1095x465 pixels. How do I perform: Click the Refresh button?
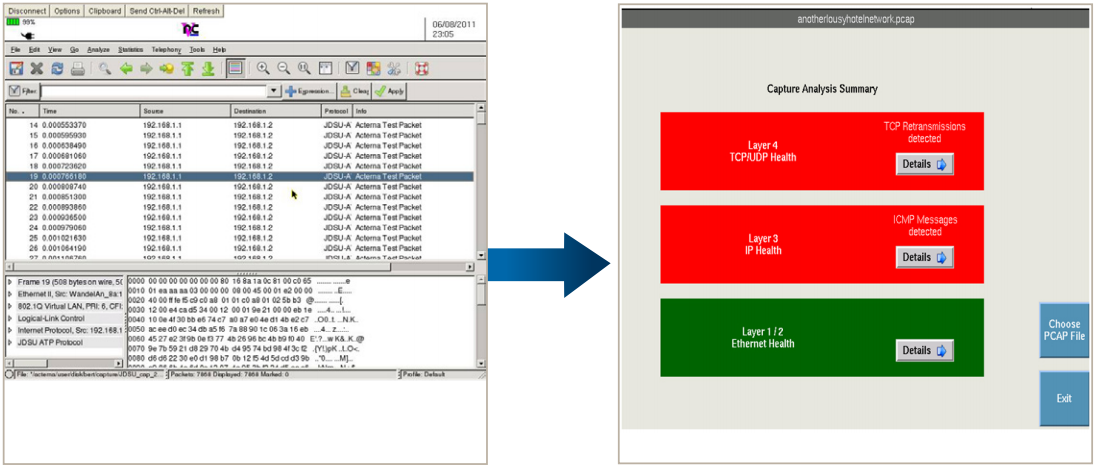(207, 11)
